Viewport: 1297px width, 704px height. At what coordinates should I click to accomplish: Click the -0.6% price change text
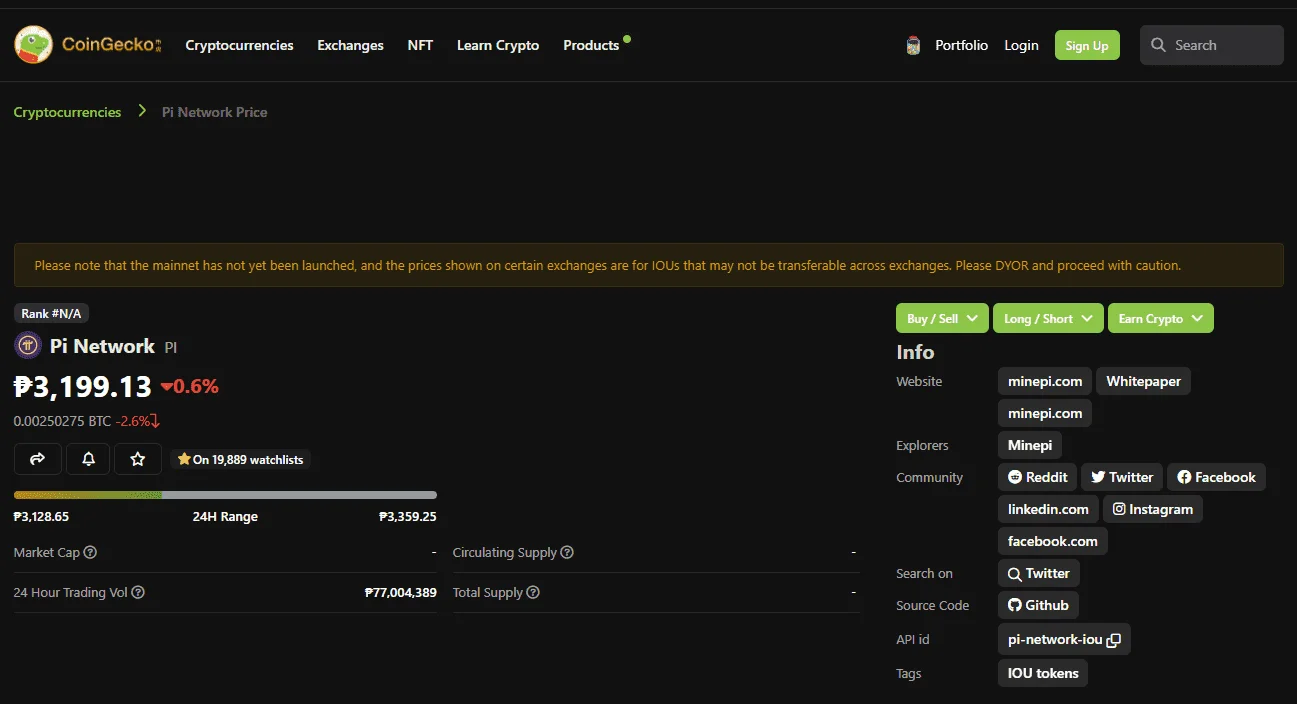coord(190,386)
